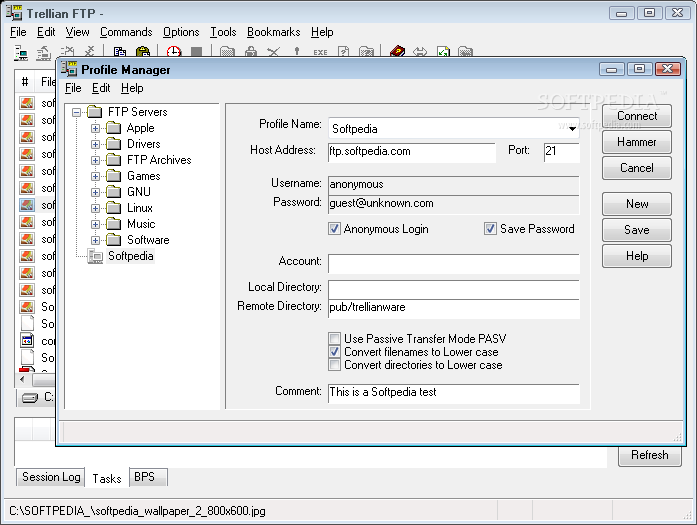Switch to the BPS tab
This screenshot has height=525, width=697.
[x=148, y=477]
